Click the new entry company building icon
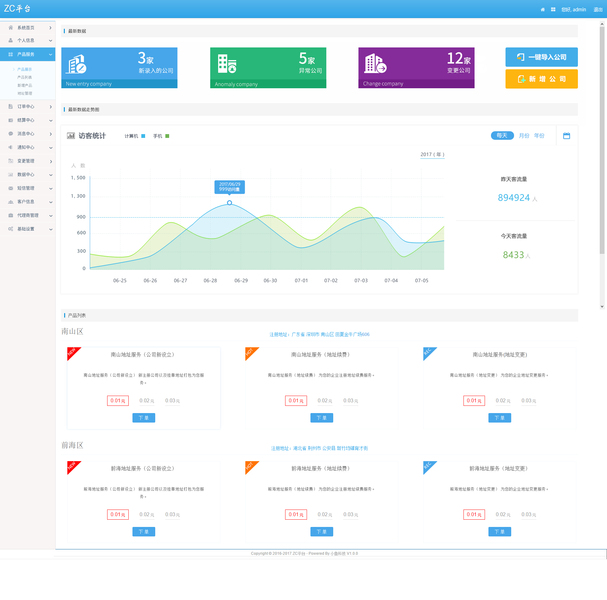Image resolution: width=607 pixels, height=600 pixels. point(76,64)
